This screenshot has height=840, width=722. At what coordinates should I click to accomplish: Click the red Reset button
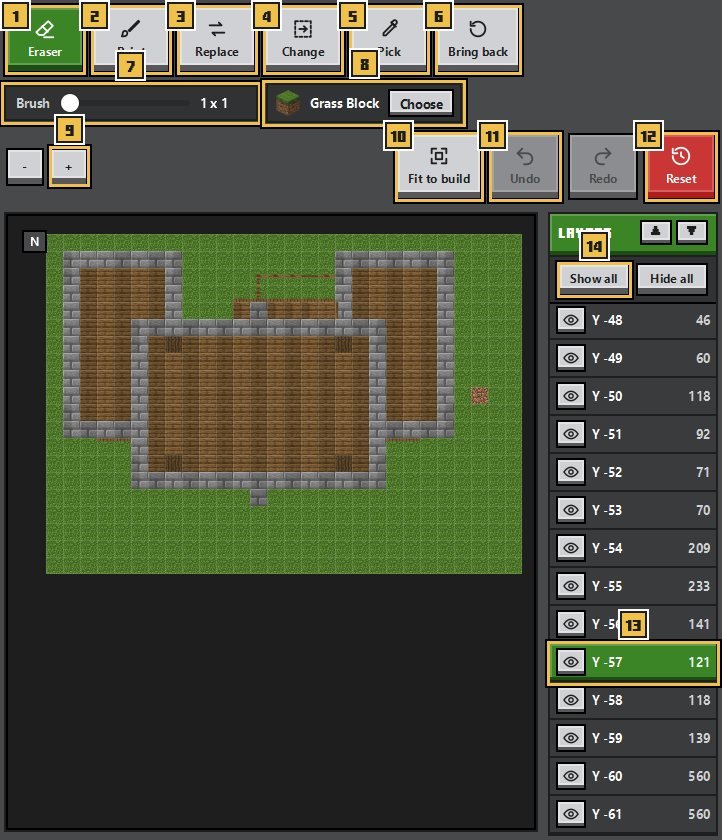681,167
